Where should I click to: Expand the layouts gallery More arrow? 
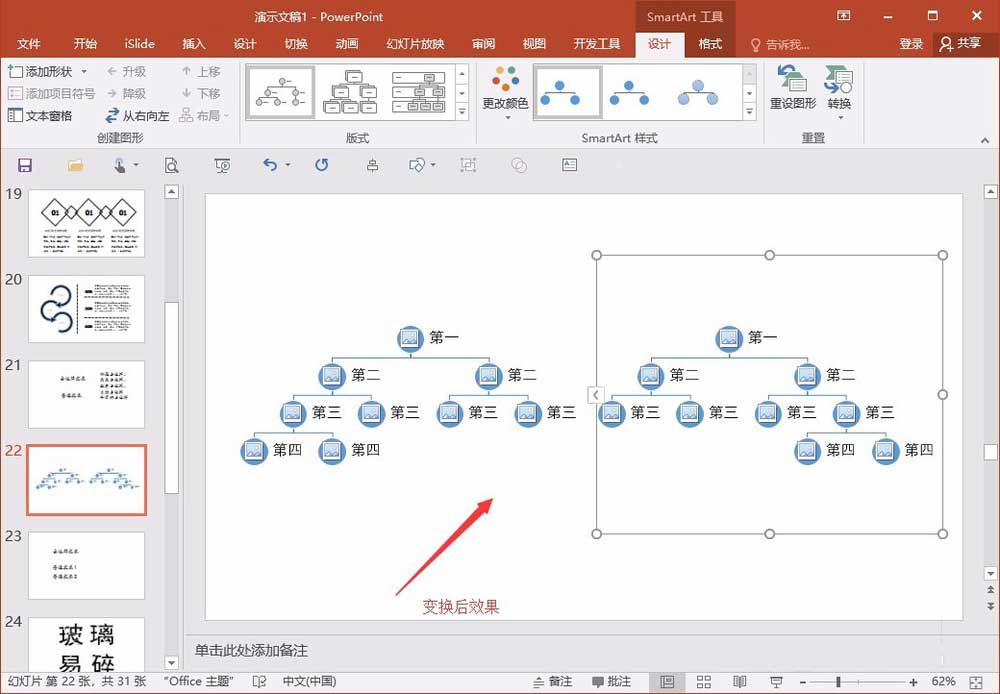pos(462,112)
